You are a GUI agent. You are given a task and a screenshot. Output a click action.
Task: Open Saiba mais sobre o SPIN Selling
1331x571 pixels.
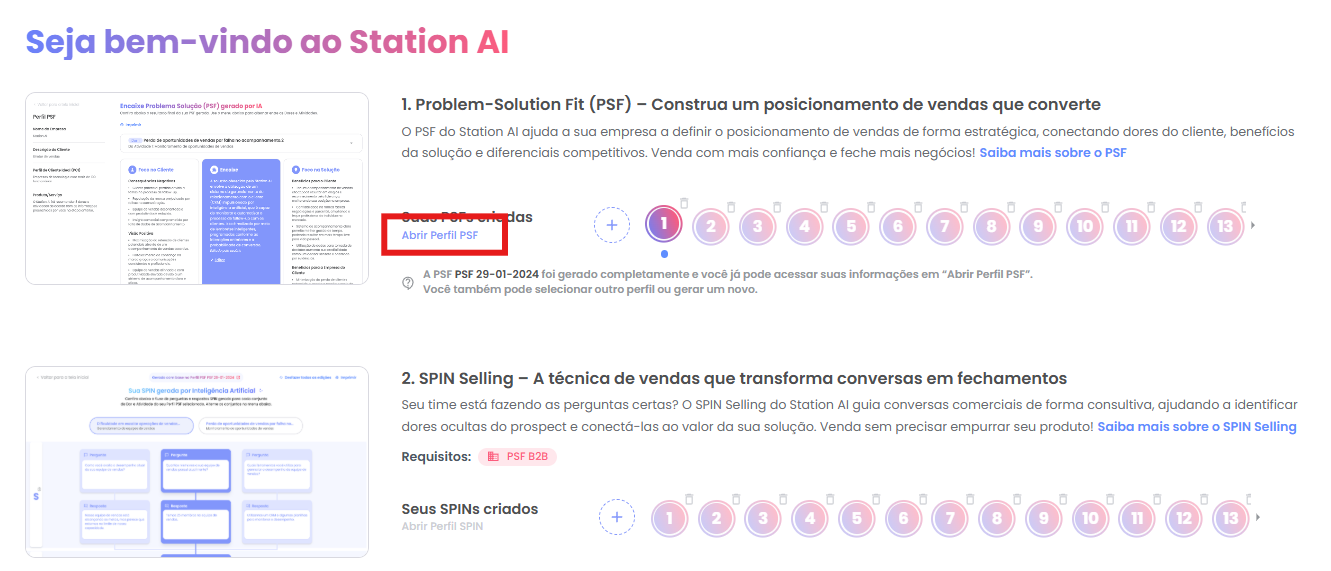(x=1197, y=427)
